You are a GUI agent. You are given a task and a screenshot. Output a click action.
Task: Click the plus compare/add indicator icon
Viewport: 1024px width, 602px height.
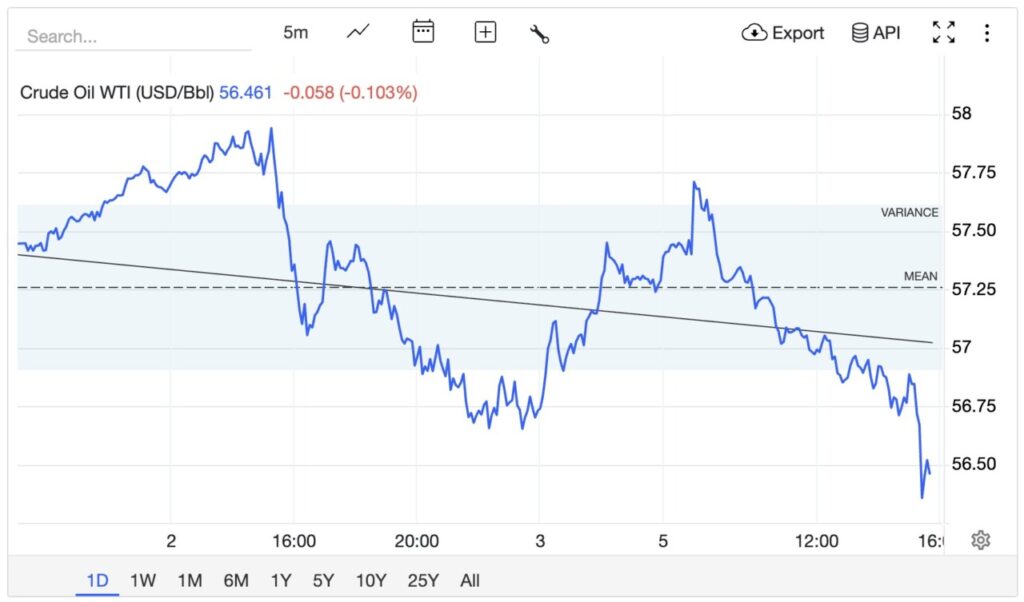pyautogui.click(x=485, y=32)
